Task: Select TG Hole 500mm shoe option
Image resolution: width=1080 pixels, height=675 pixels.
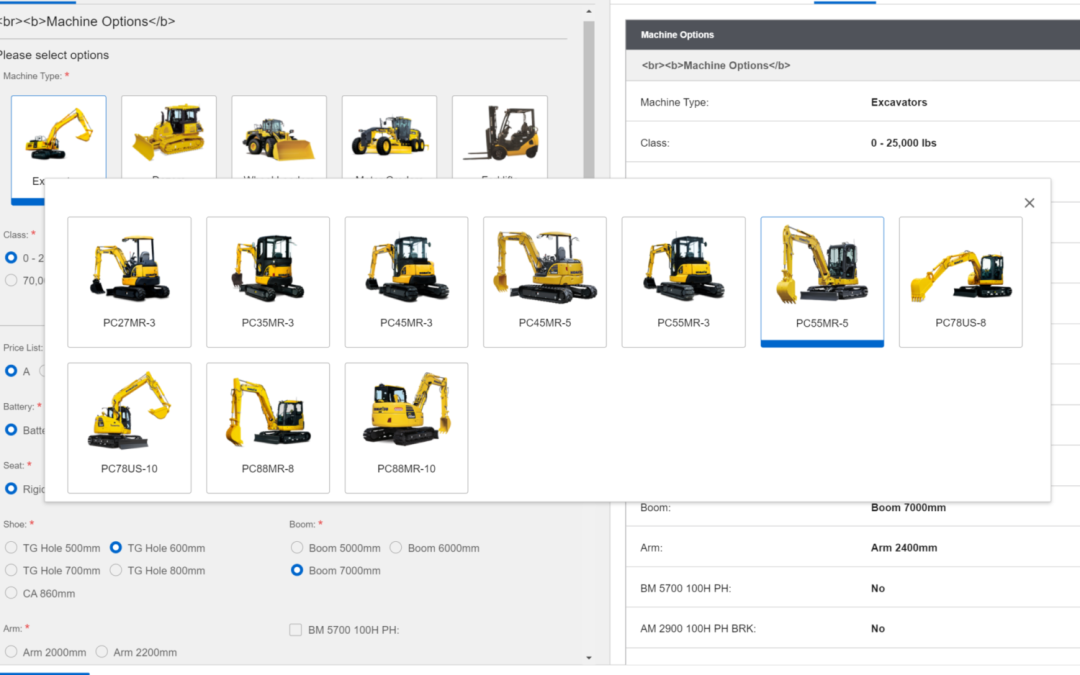Action: [x=11, y=548]
